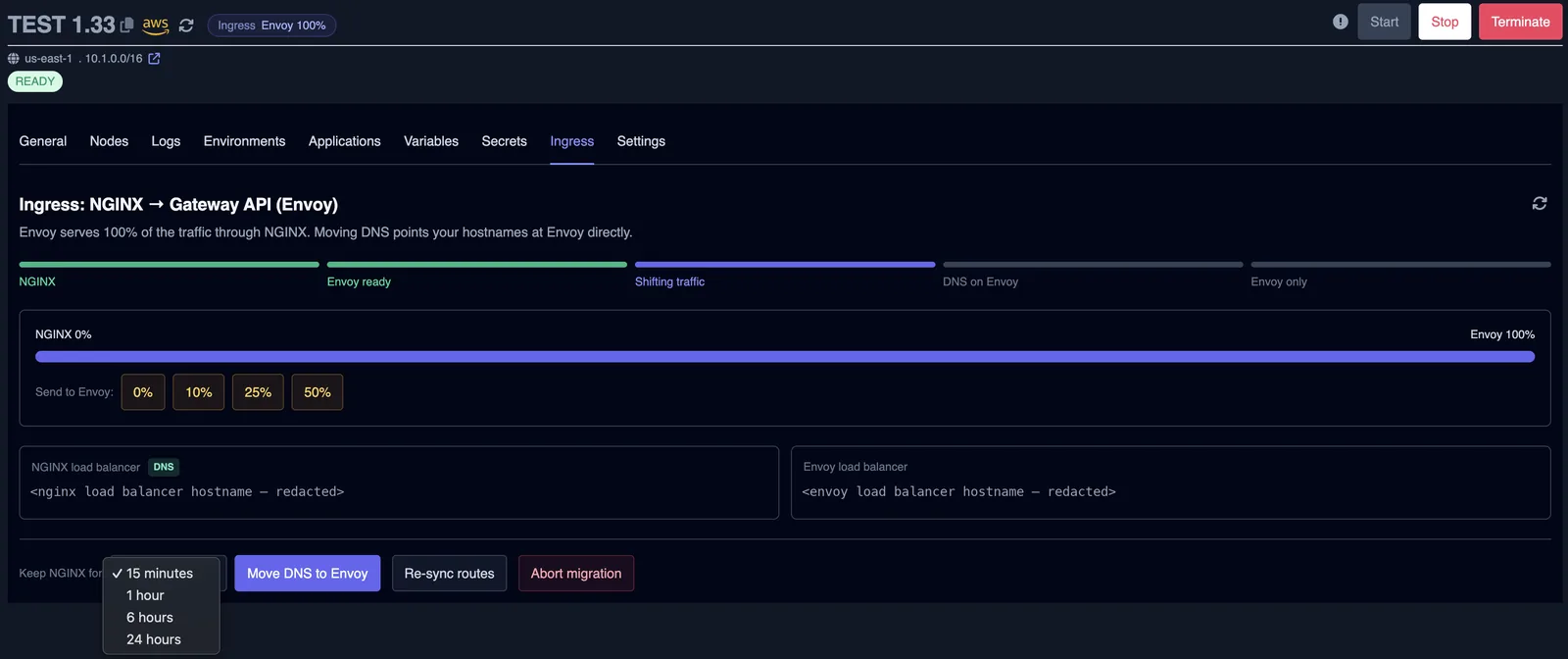
Task: Refresh the ingress migration panel
Action: click(1540, 203)
